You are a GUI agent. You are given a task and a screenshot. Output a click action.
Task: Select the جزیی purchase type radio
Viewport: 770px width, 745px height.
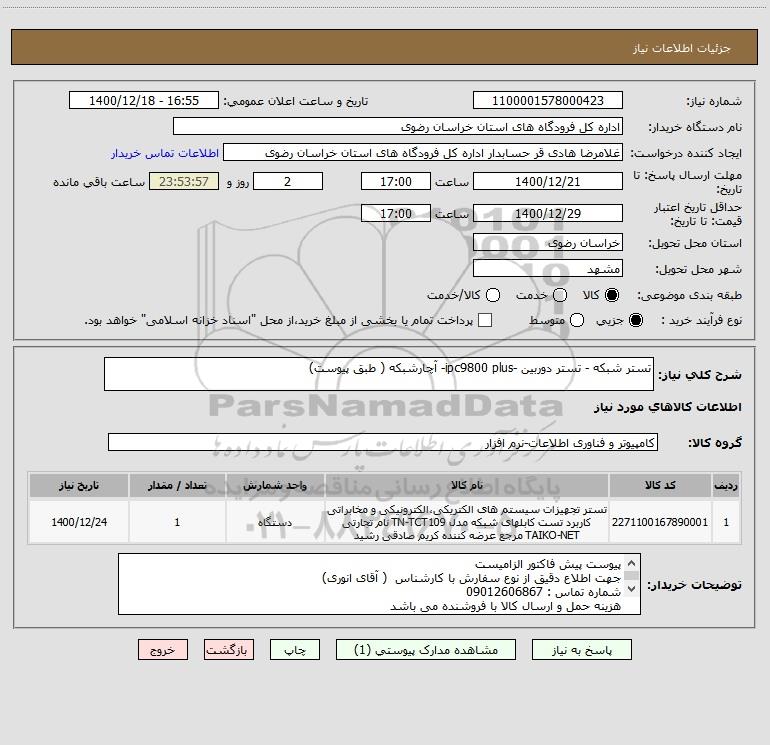click(x=635, y=320)
